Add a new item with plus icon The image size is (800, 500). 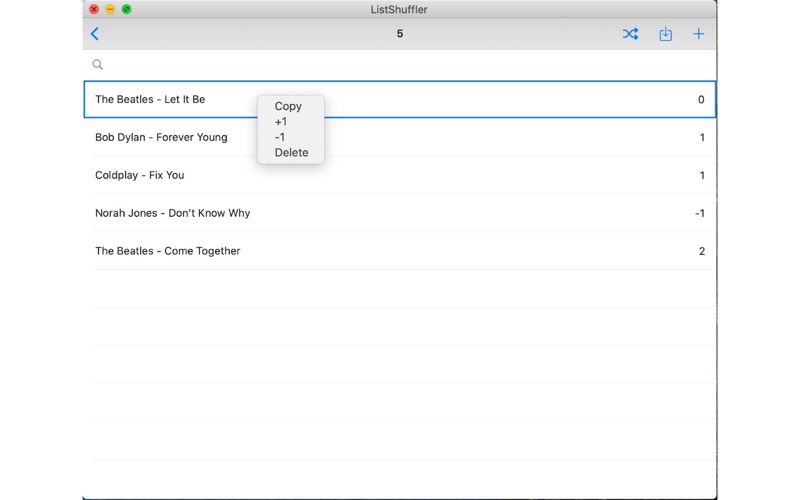pyautogui.click(x=698, y=34)
